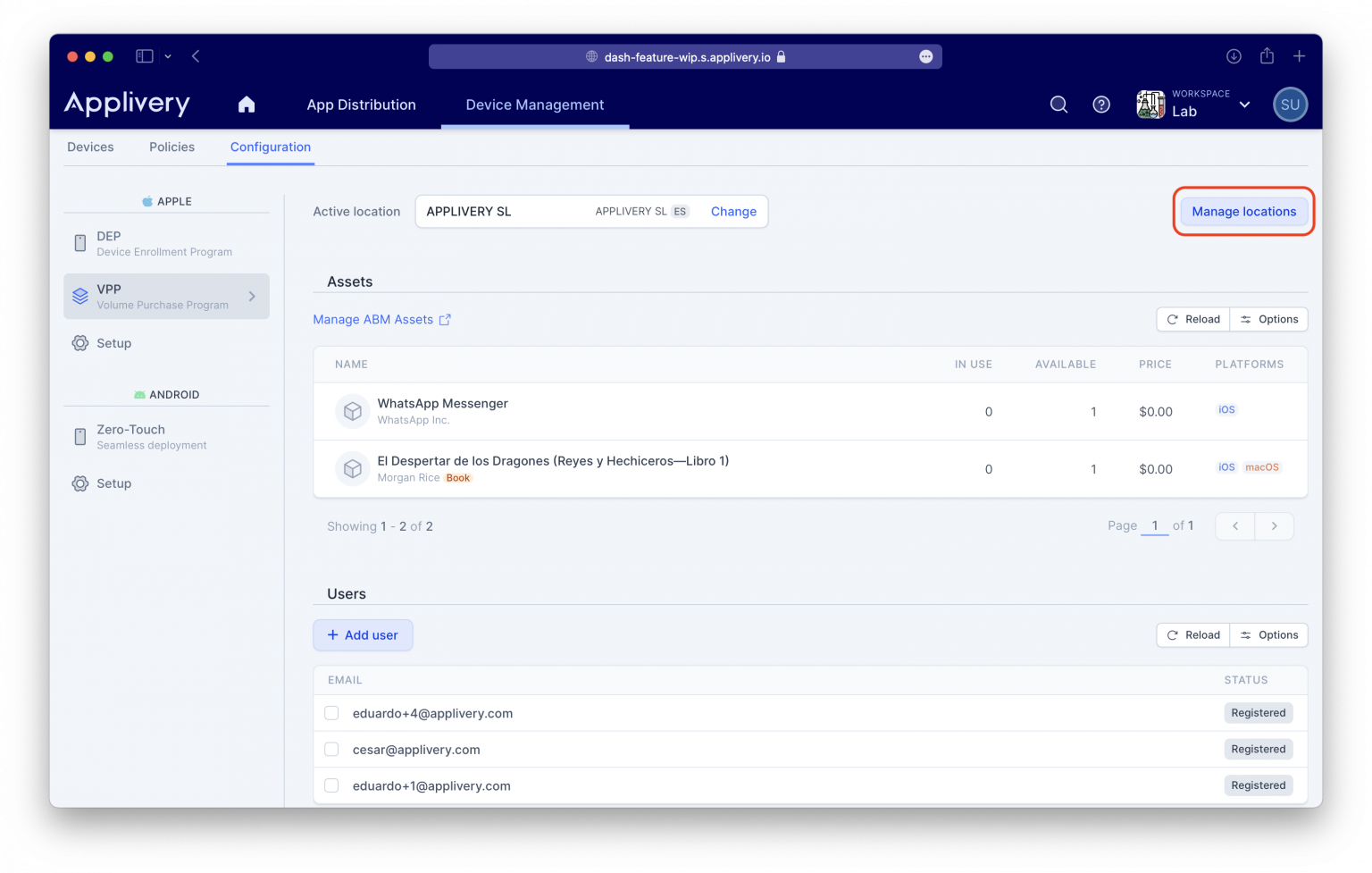Open App Distribution in the top navigation
This screenshot has width=1372, height=873.
pyautogui.click(x=361, y=105)
